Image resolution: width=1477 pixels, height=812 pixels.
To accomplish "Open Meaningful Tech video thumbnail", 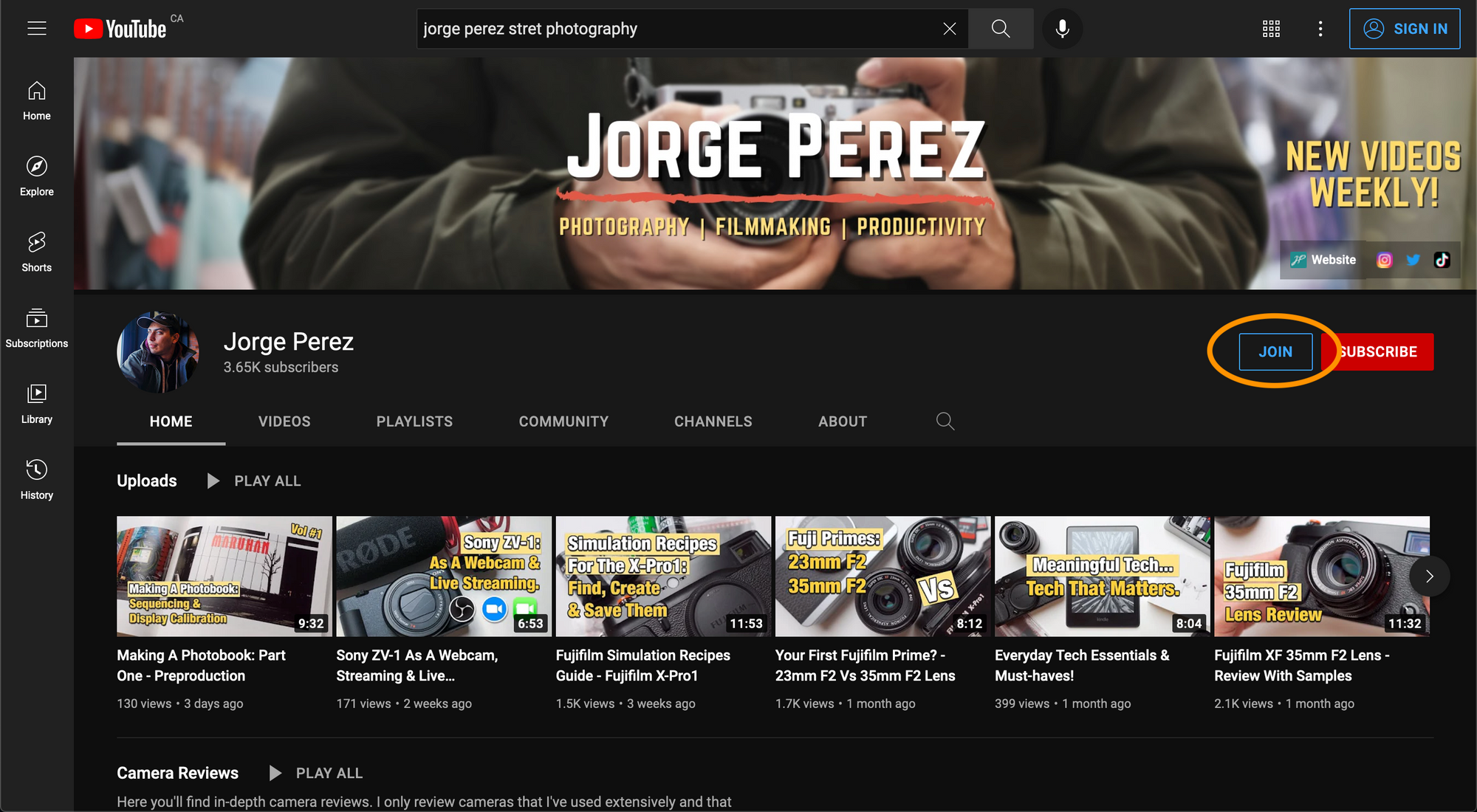I will pyautogui.click(x=1102, y=577).
